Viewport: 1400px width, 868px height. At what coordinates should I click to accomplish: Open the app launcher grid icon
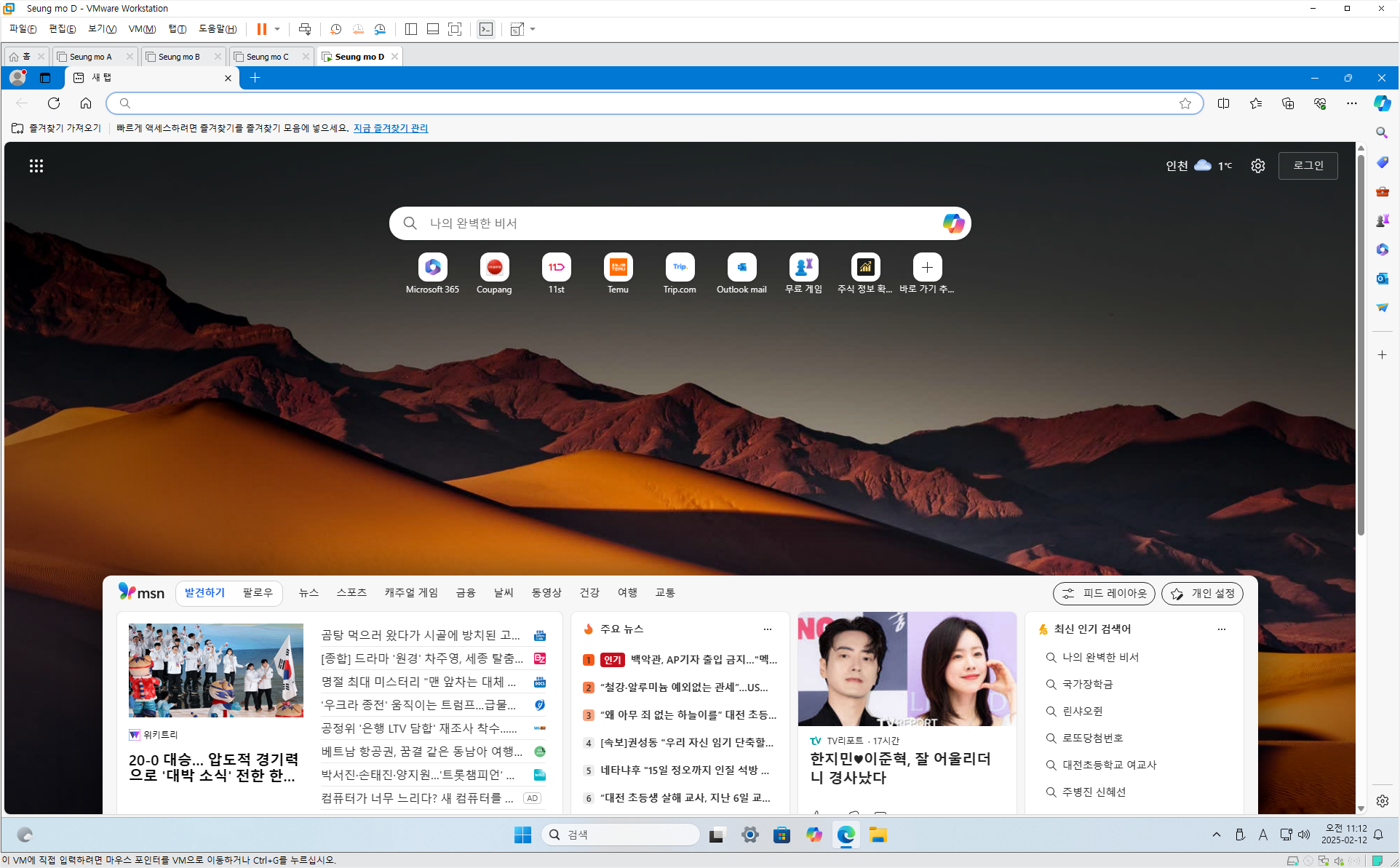coord(36,166)
